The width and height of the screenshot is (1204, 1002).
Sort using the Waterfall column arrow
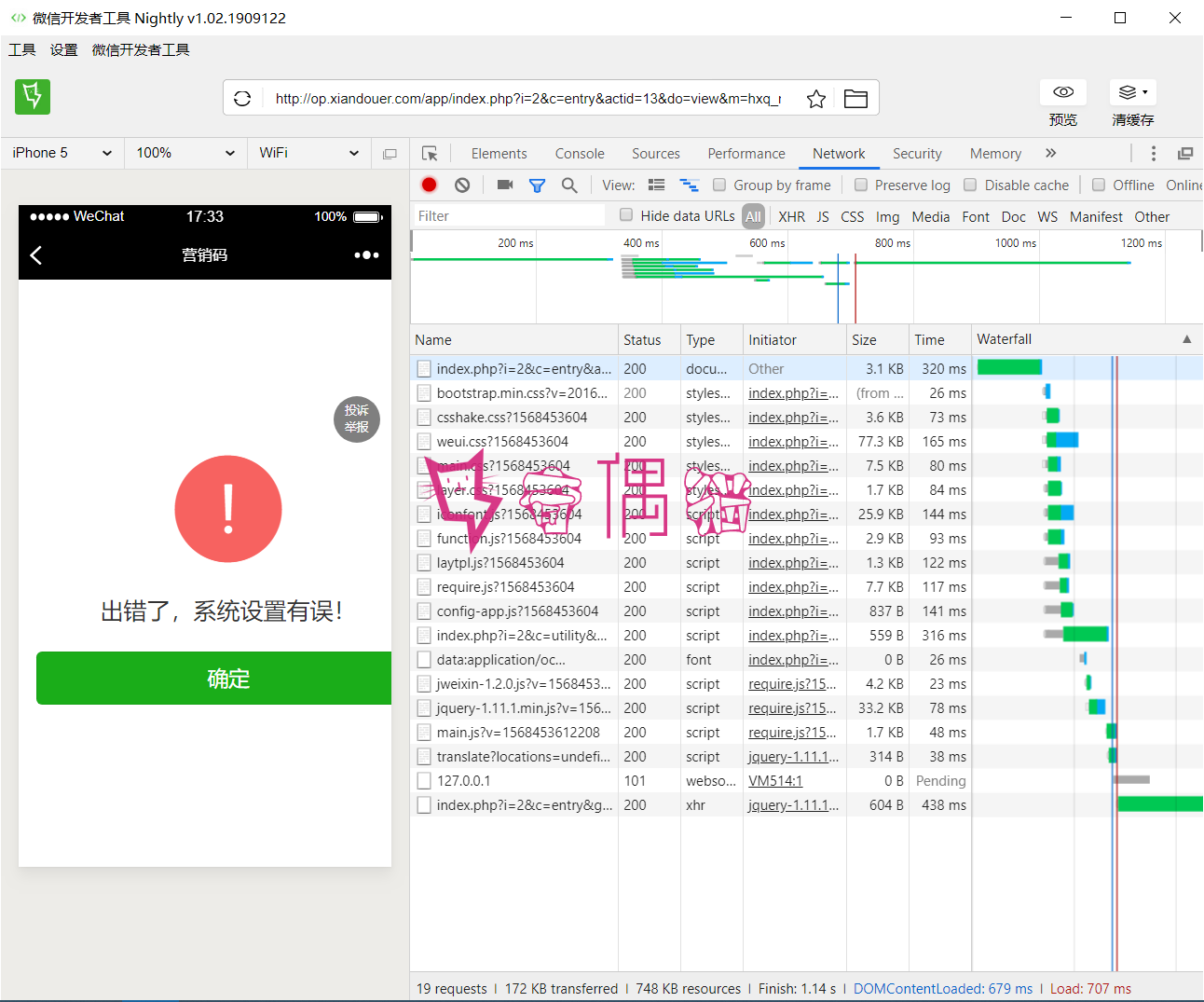(1186, 339)
